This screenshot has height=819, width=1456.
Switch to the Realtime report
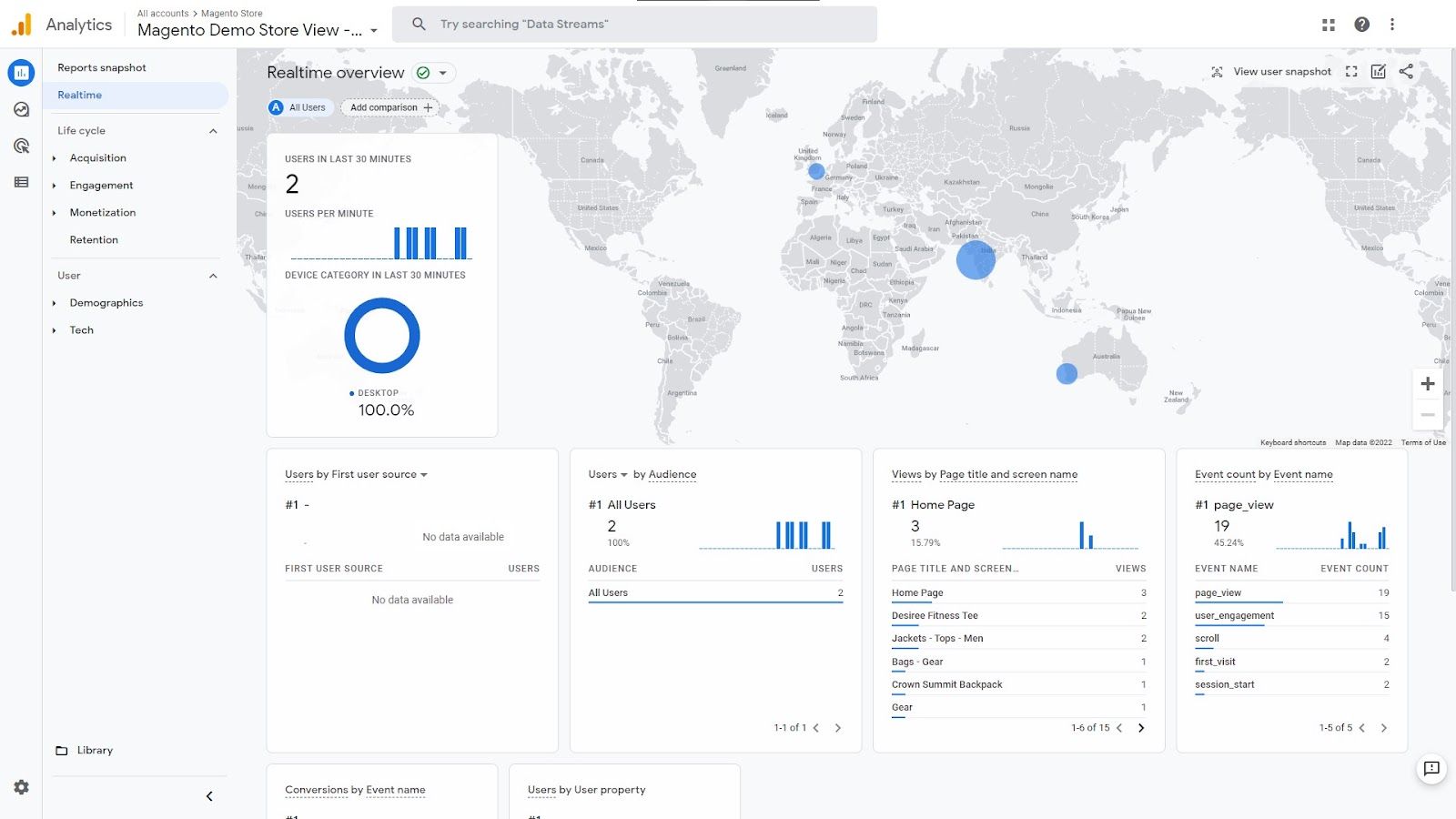(x=79, y=95)
